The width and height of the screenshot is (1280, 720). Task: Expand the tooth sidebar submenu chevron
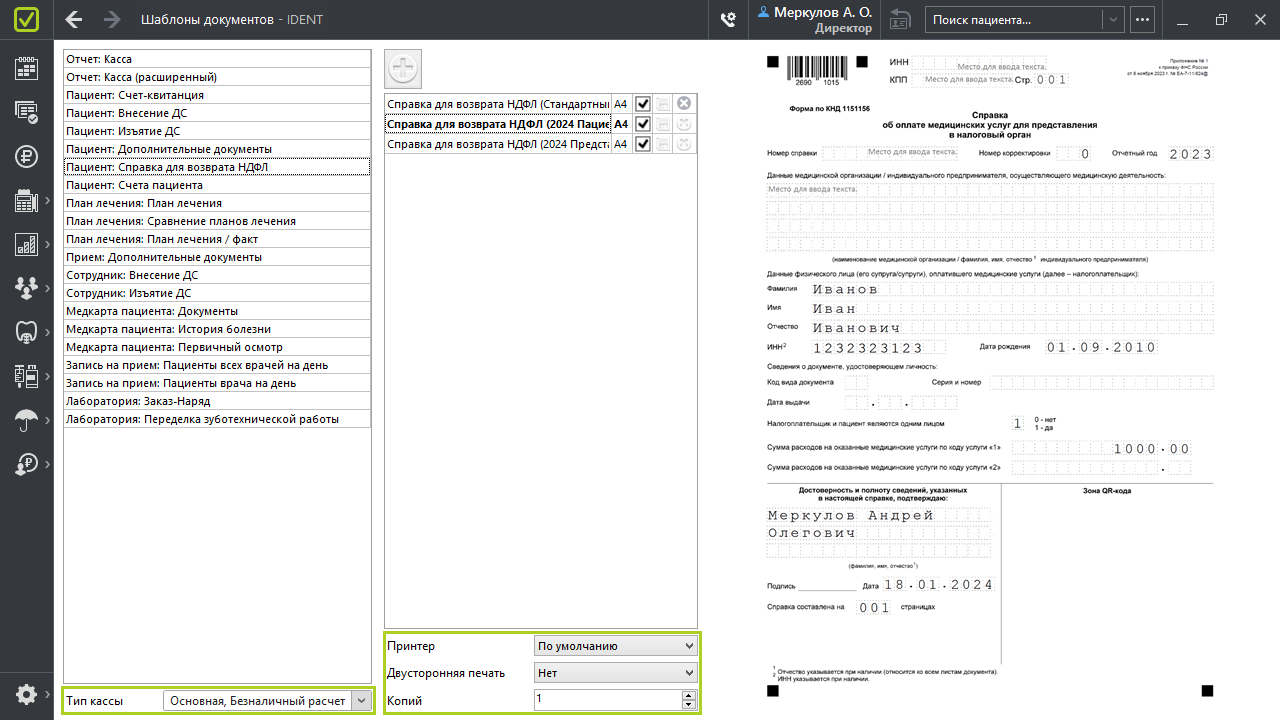(x=47, y=333)
